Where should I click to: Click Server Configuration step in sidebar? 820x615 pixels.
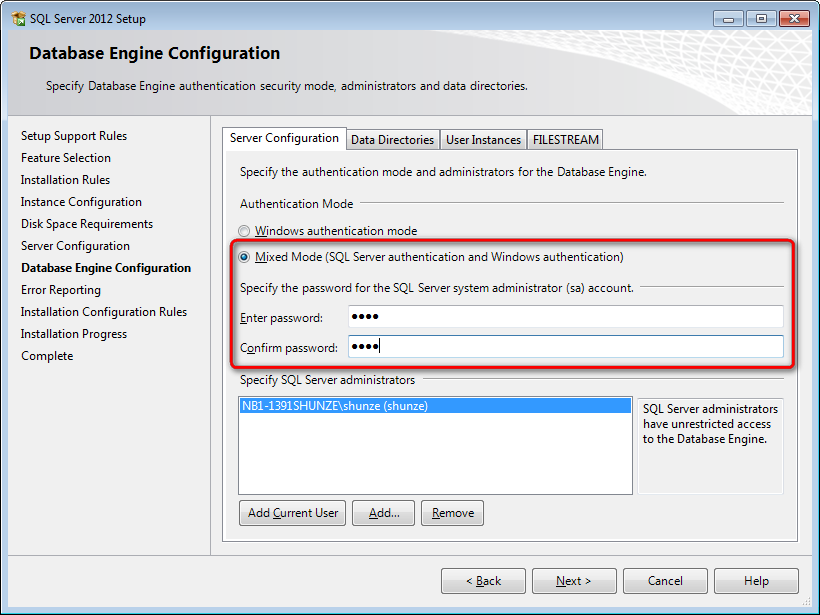[x=75, y=246]
